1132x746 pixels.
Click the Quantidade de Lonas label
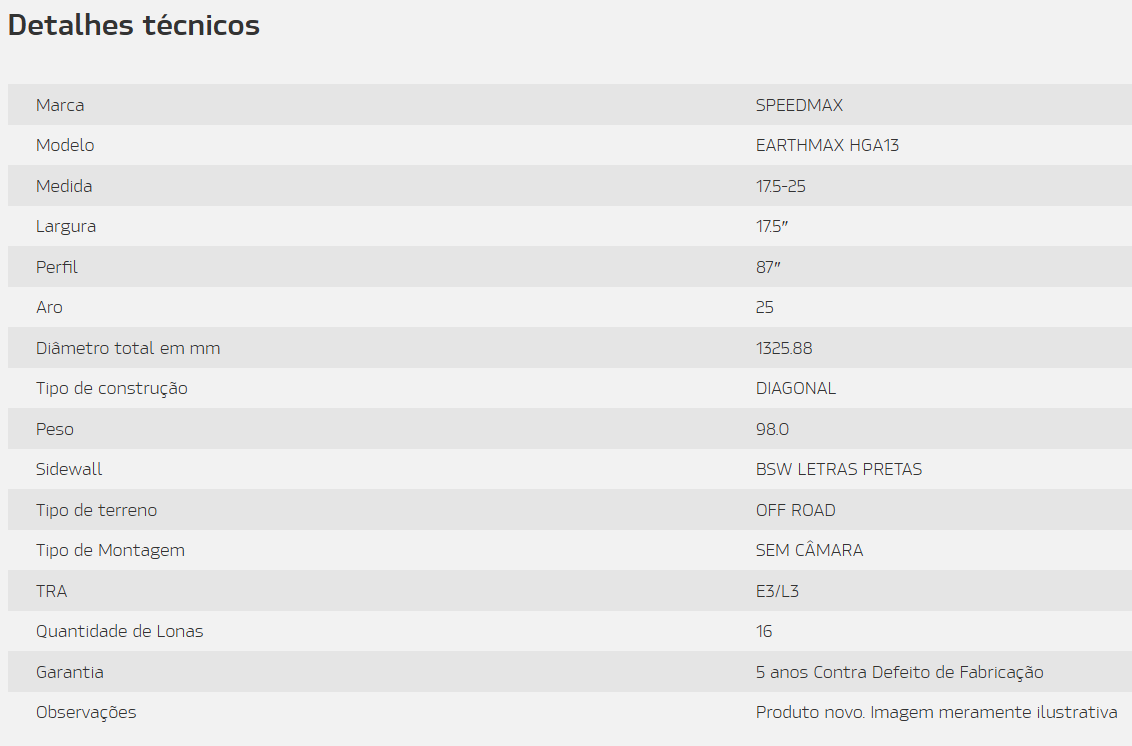[120, 631]
